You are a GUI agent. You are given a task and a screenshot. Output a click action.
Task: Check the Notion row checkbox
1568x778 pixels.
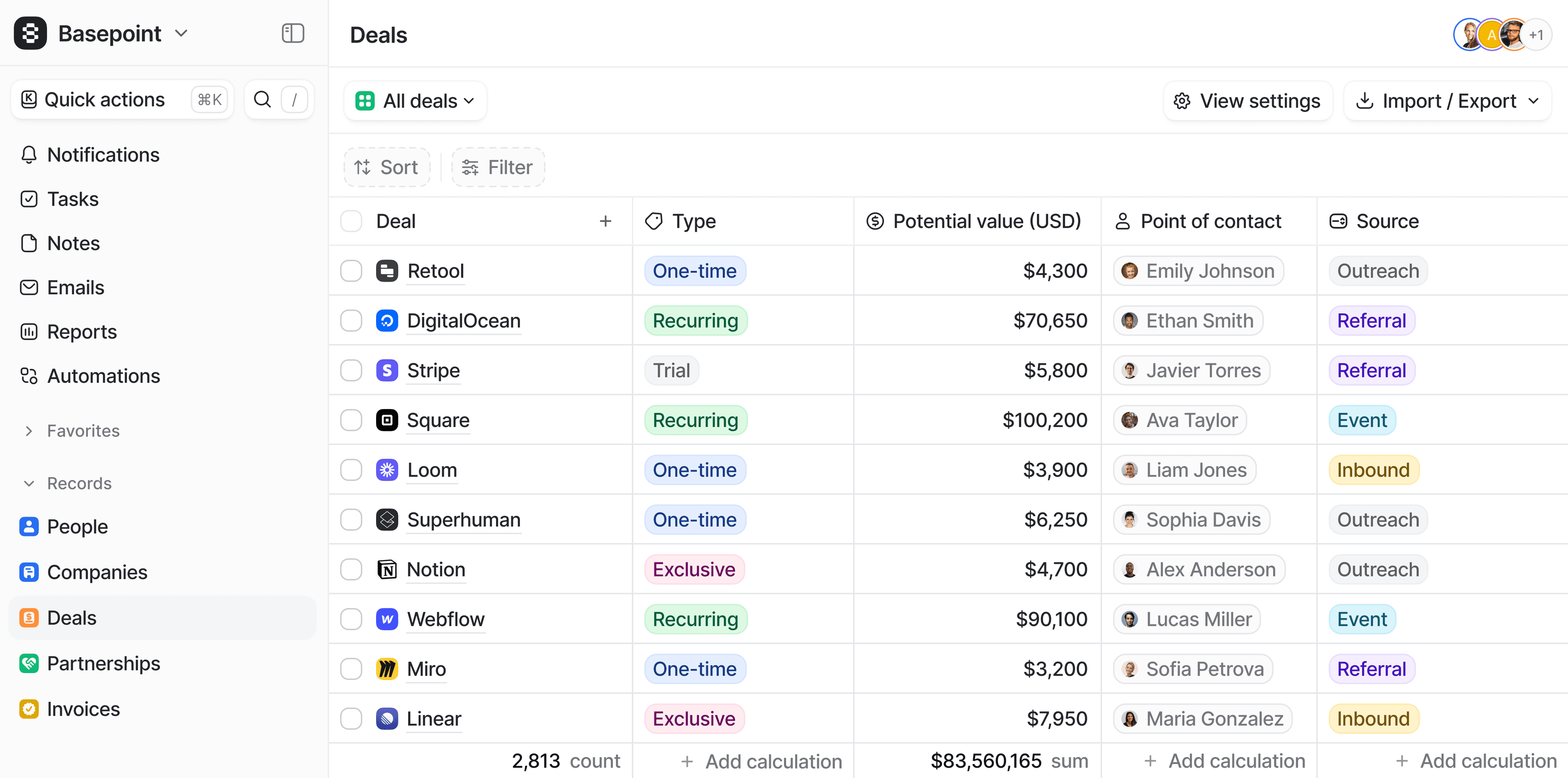click(351, 569)
